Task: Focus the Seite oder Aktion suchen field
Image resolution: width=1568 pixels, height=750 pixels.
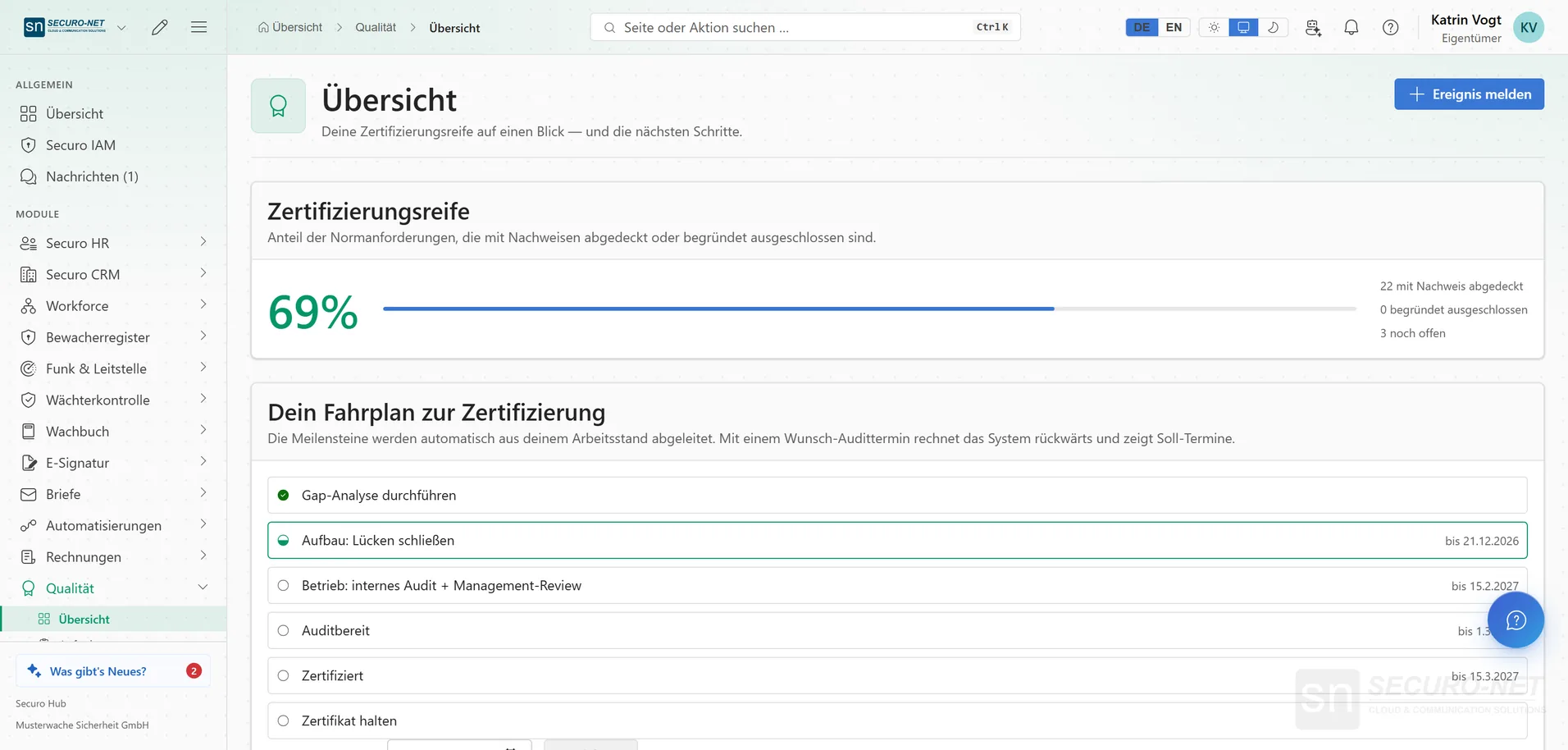Action: pos(805,27)
